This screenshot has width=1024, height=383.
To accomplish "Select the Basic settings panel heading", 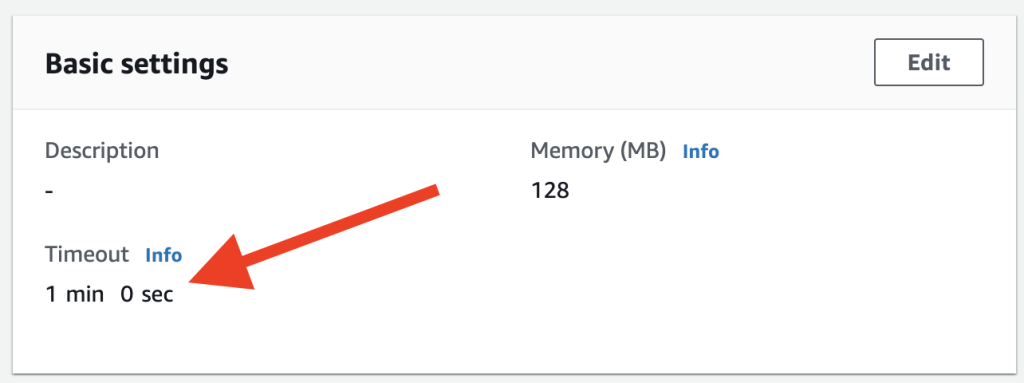I will point(136,64).
